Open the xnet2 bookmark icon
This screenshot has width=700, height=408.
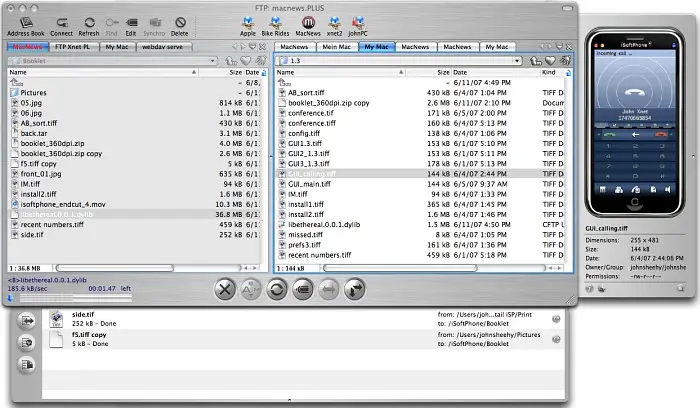[x=334, y=26]
